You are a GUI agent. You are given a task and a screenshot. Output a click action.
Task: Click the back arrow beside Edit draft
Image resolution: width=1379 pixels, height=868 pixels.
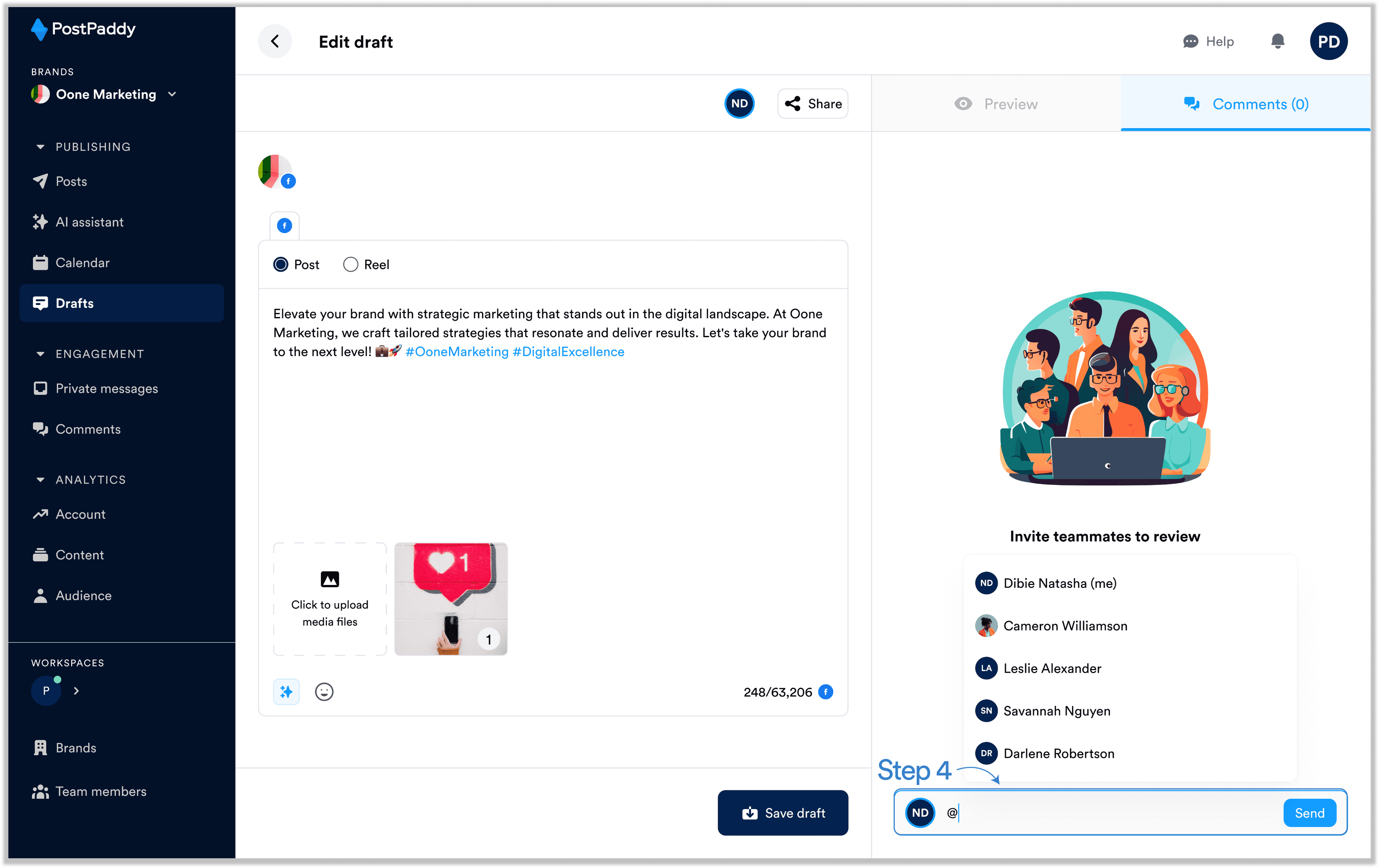point(275,41)
